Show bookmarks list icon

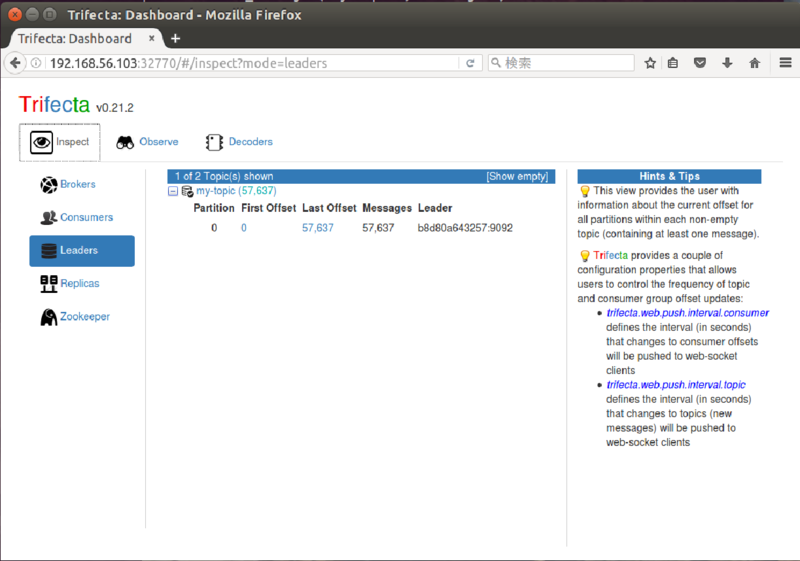click(x=673, y=63)
